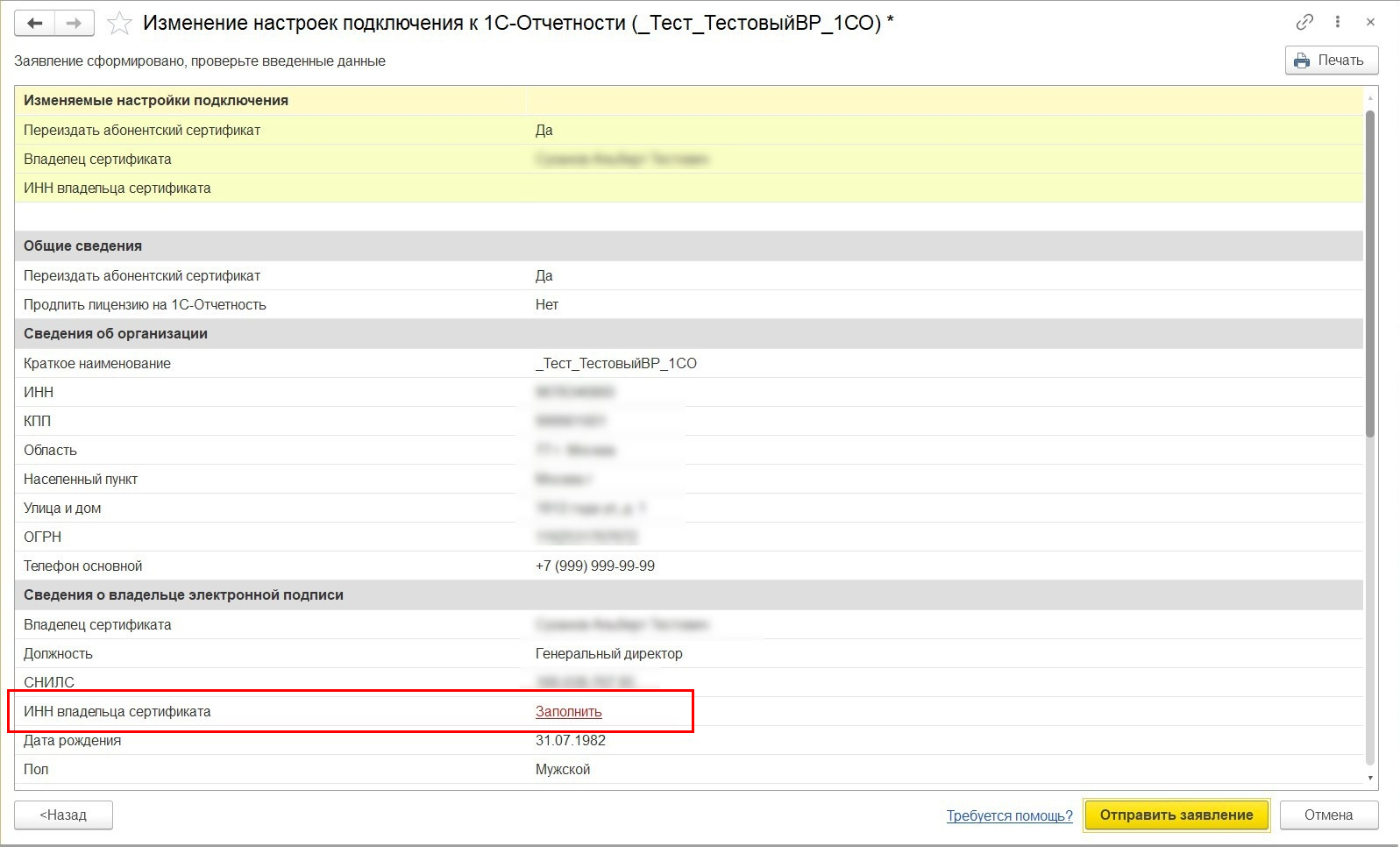
Task: Click the Дата рождения value 31.07.1982
Action: [x=570, y=741]
